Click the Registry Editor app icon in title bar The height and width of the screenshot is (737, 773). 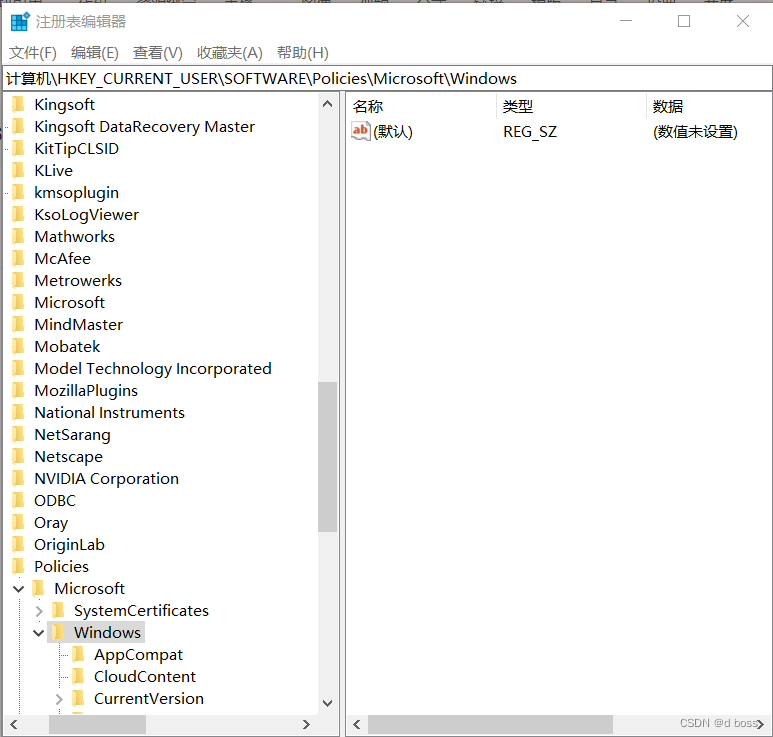20,22
